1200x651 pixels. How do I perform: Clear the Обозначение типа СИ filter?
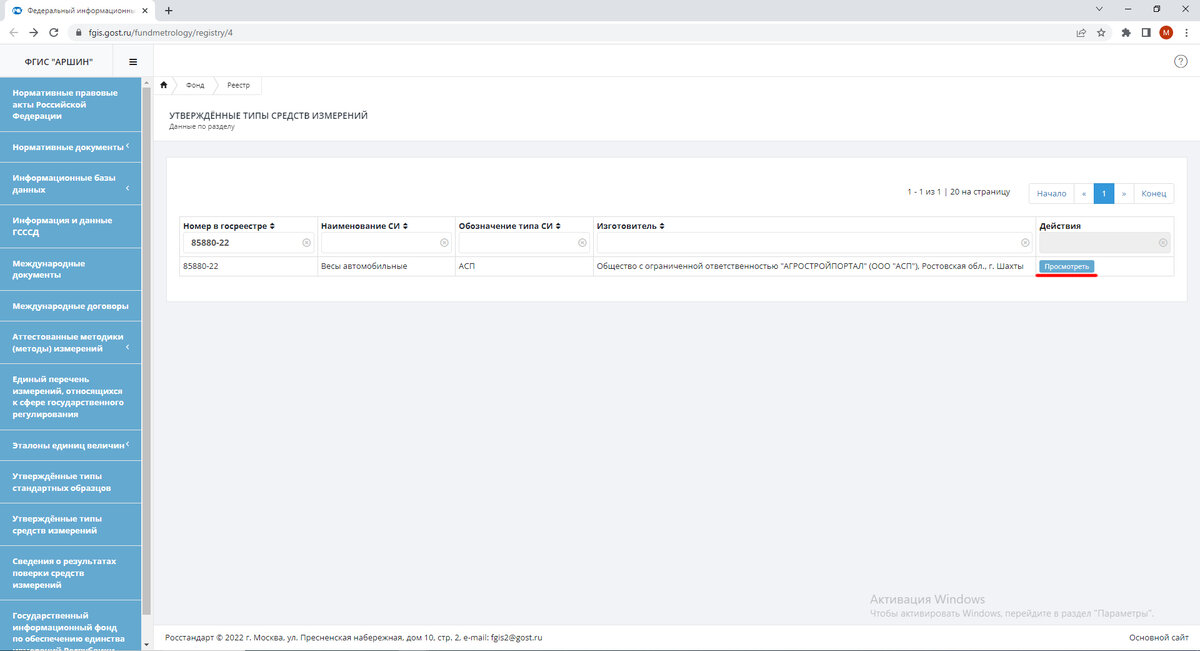click(583, 243)
